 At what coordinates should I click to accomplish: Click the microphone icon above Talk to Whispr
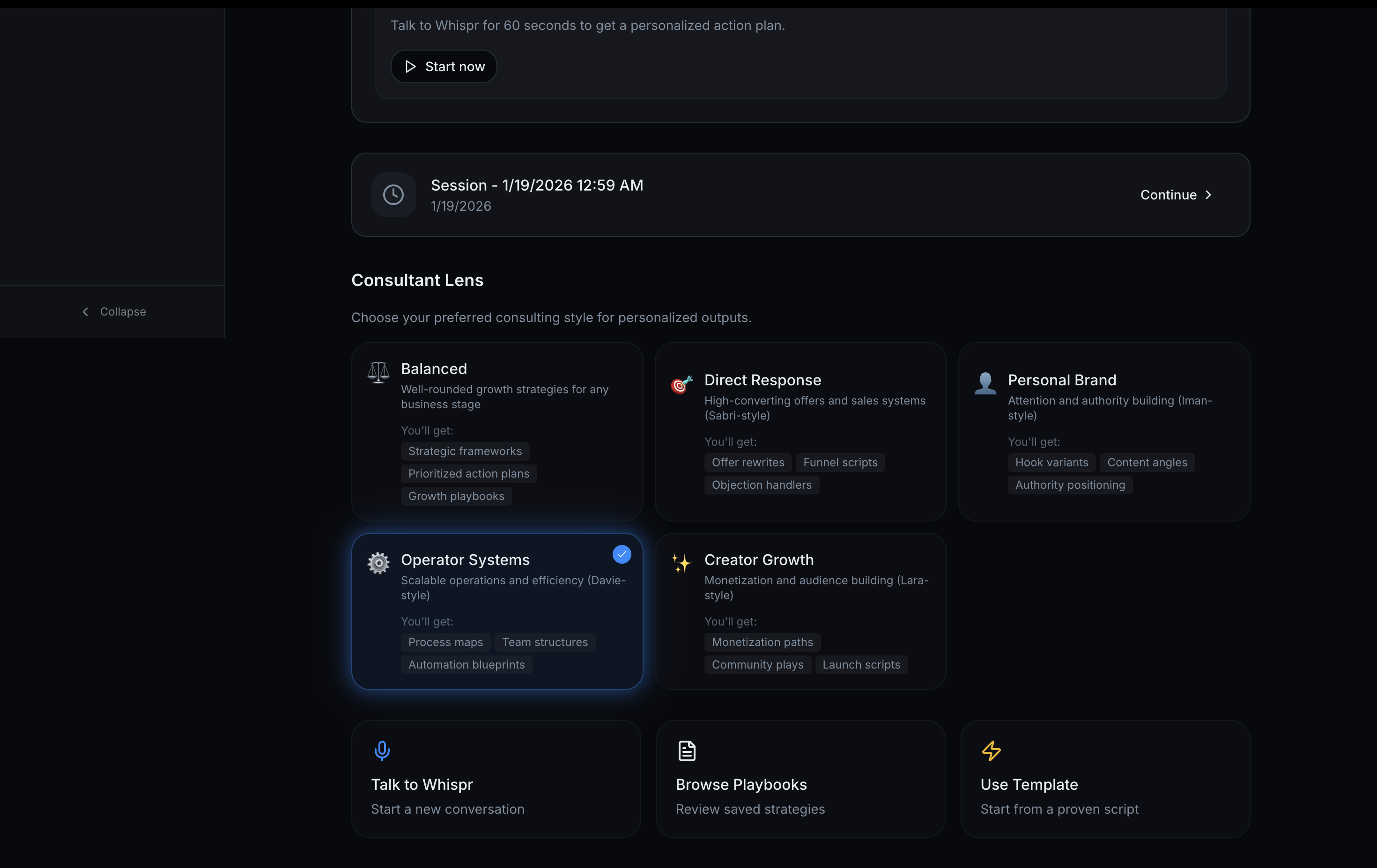pos(381,751)
